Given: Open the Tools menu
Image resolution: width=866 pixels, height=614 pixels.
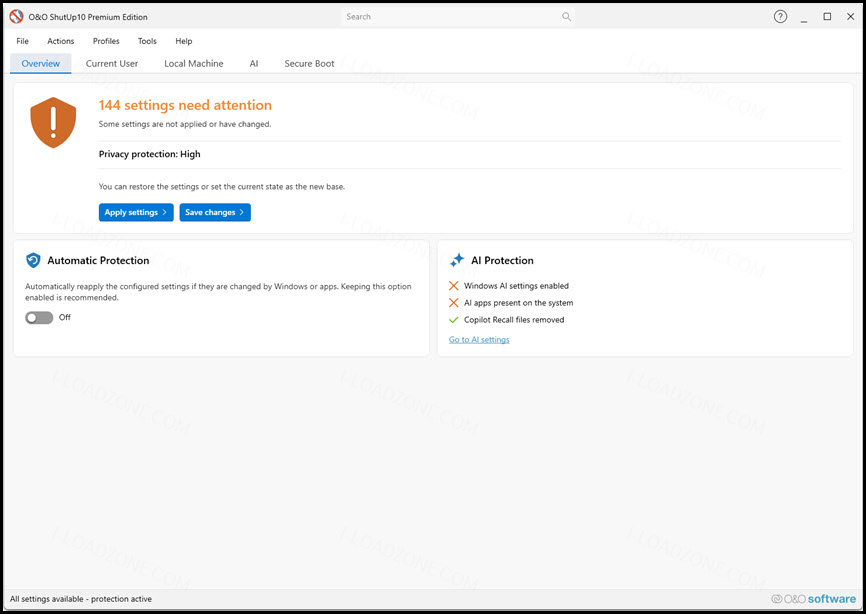Looking at the screenshot, I should point(147,41).
